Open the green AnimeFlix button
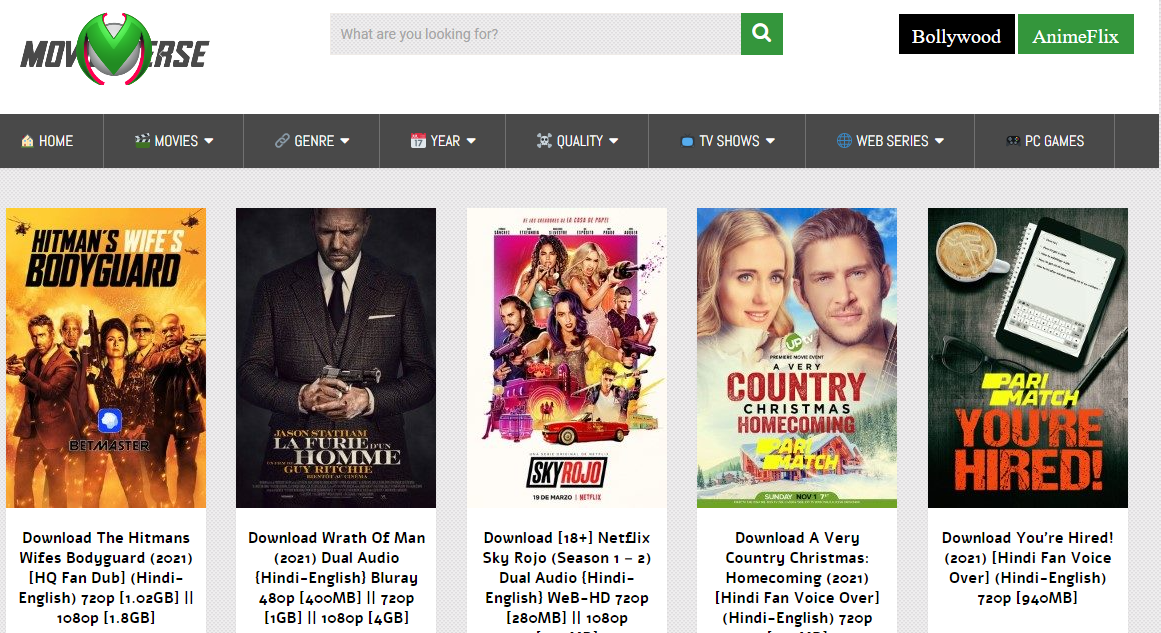The height and width of the screenshot is (633, 1161). pos(1075,36)
